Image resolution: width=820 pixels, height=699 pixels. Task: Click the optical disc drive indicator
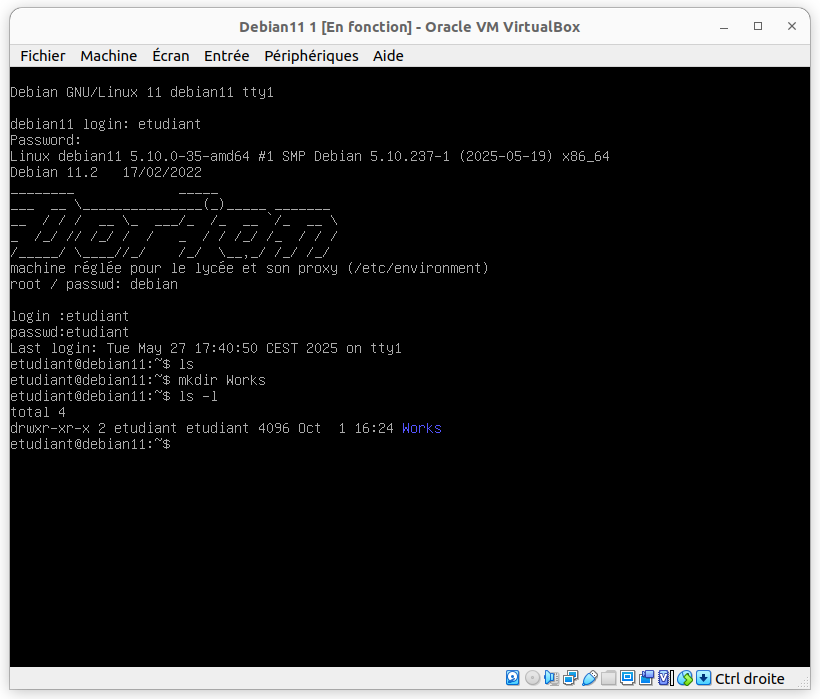pyautogui.click(x=532, y=678)
